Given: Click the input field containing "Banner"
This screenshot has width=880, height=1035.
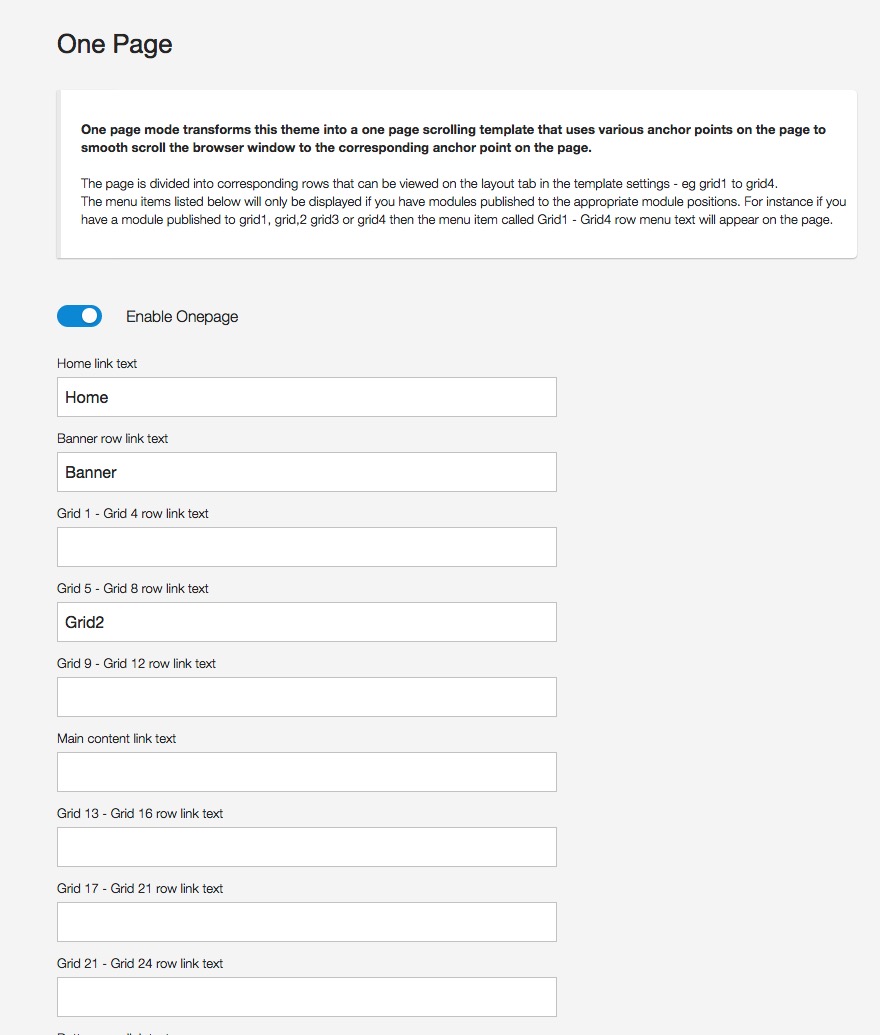Looking at the screenshot, I should tap(306, 472).
